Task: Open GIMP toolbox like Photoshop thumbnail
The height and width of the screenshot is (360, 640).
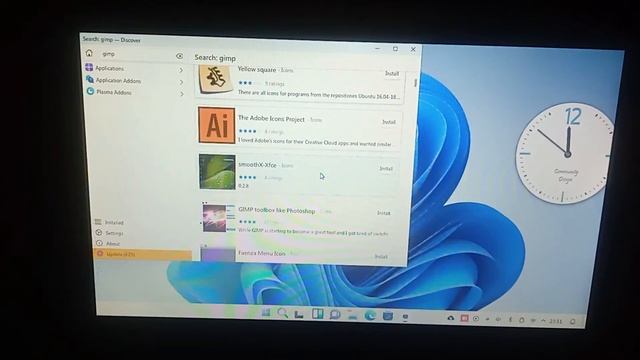Action: (x=218, y=218)
